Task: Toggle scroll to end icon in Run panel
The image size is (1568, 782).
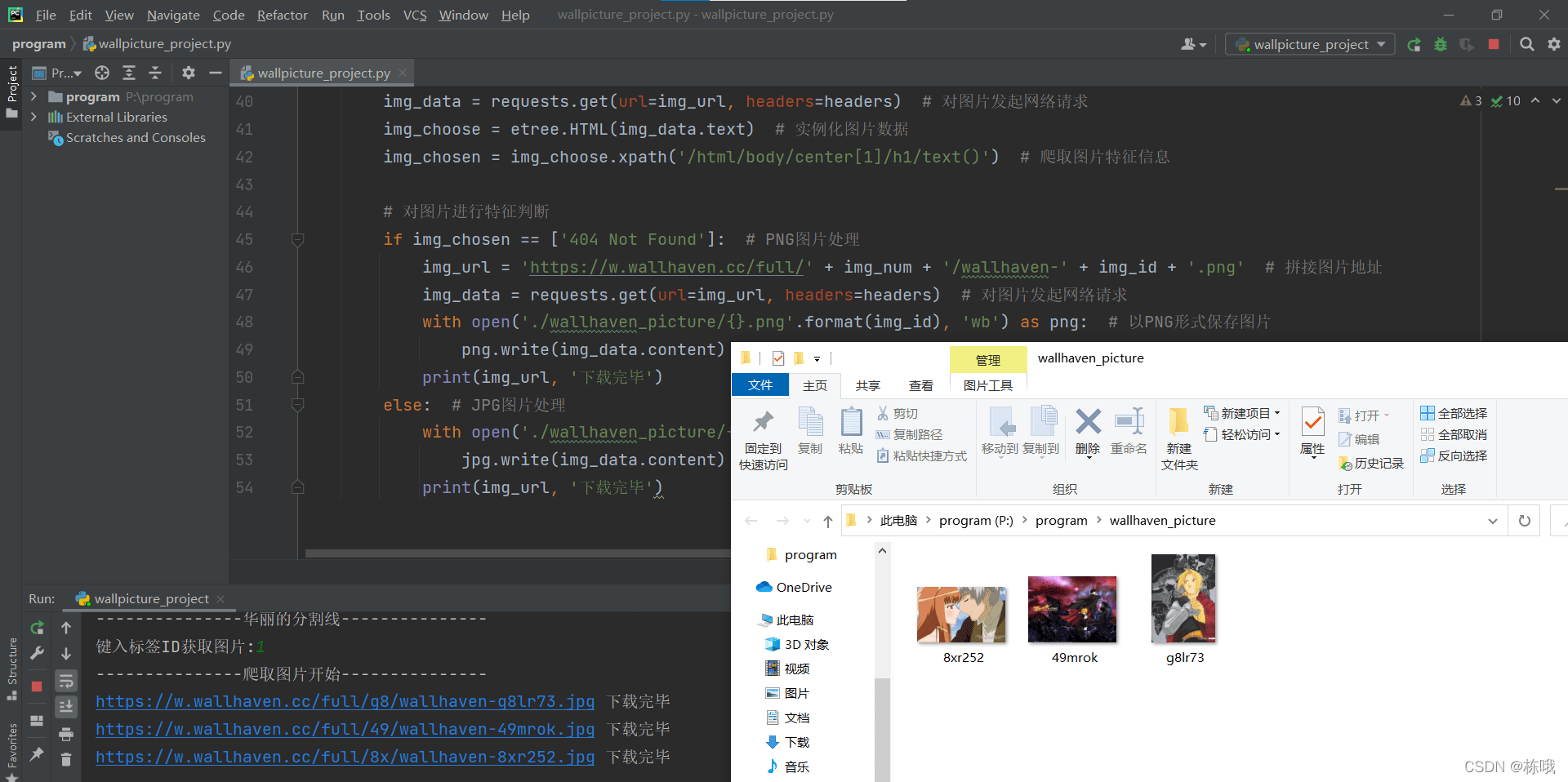Action: click(66, 707)
